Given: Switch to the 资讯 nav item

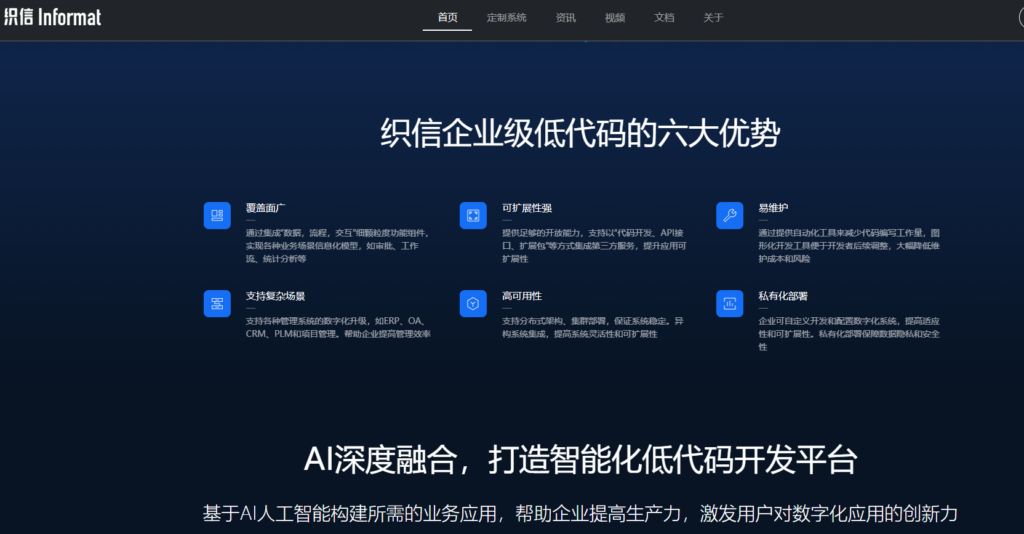Looking at the screenshot, I should click(x=566, y=17).
